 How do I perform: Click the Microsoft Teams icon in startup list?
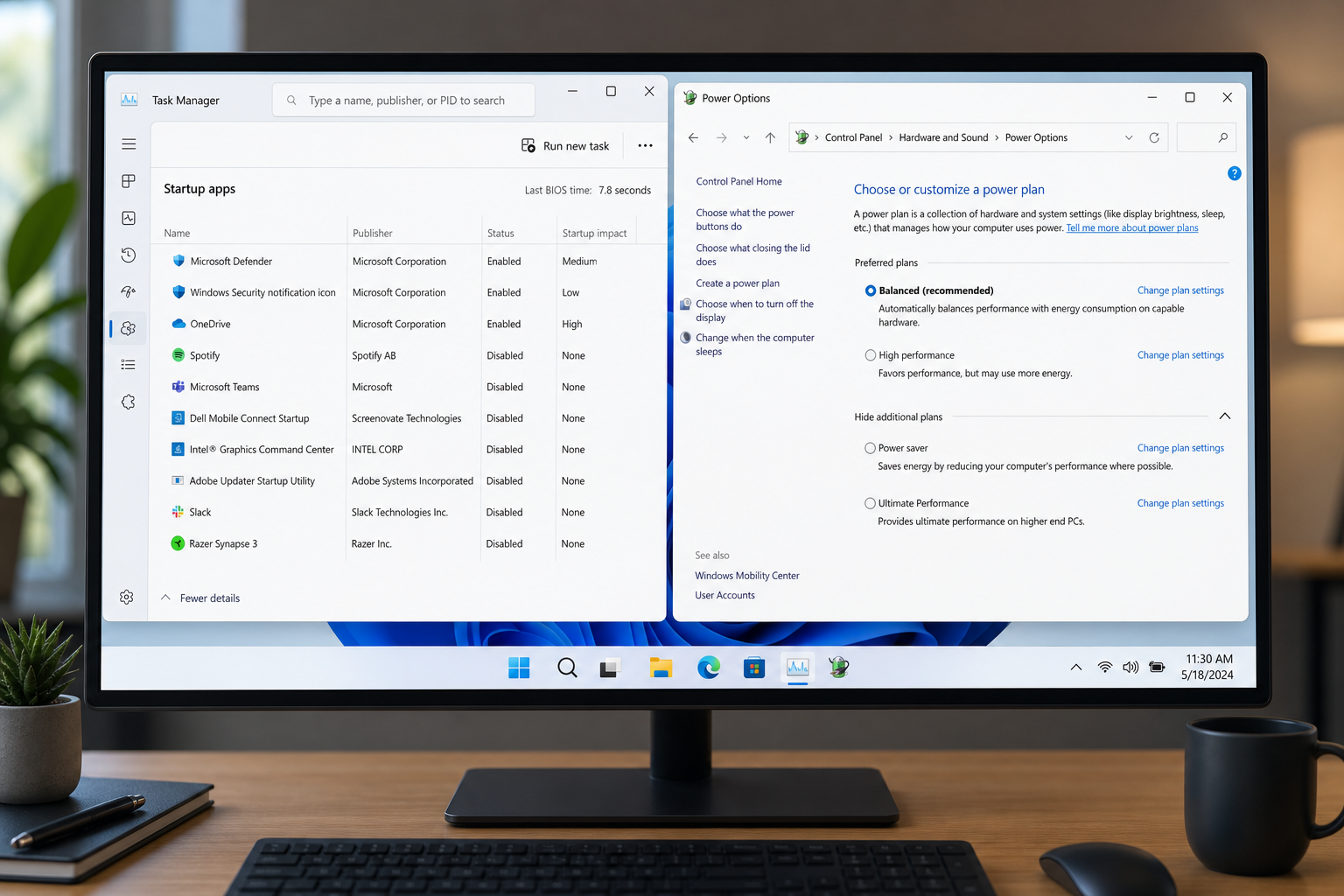178,387
